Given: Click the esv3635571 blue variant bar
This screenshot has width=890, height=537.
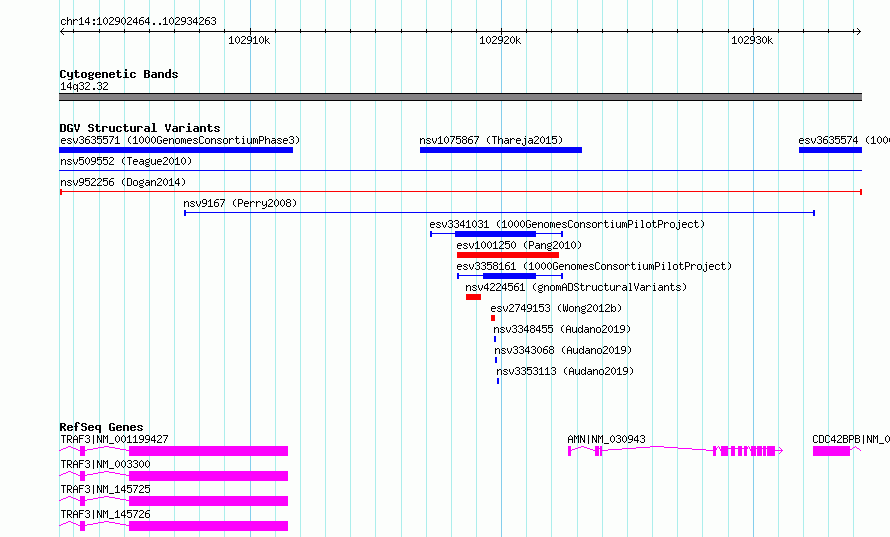Looking at the screenshot, I should click(x=176, y=150).
